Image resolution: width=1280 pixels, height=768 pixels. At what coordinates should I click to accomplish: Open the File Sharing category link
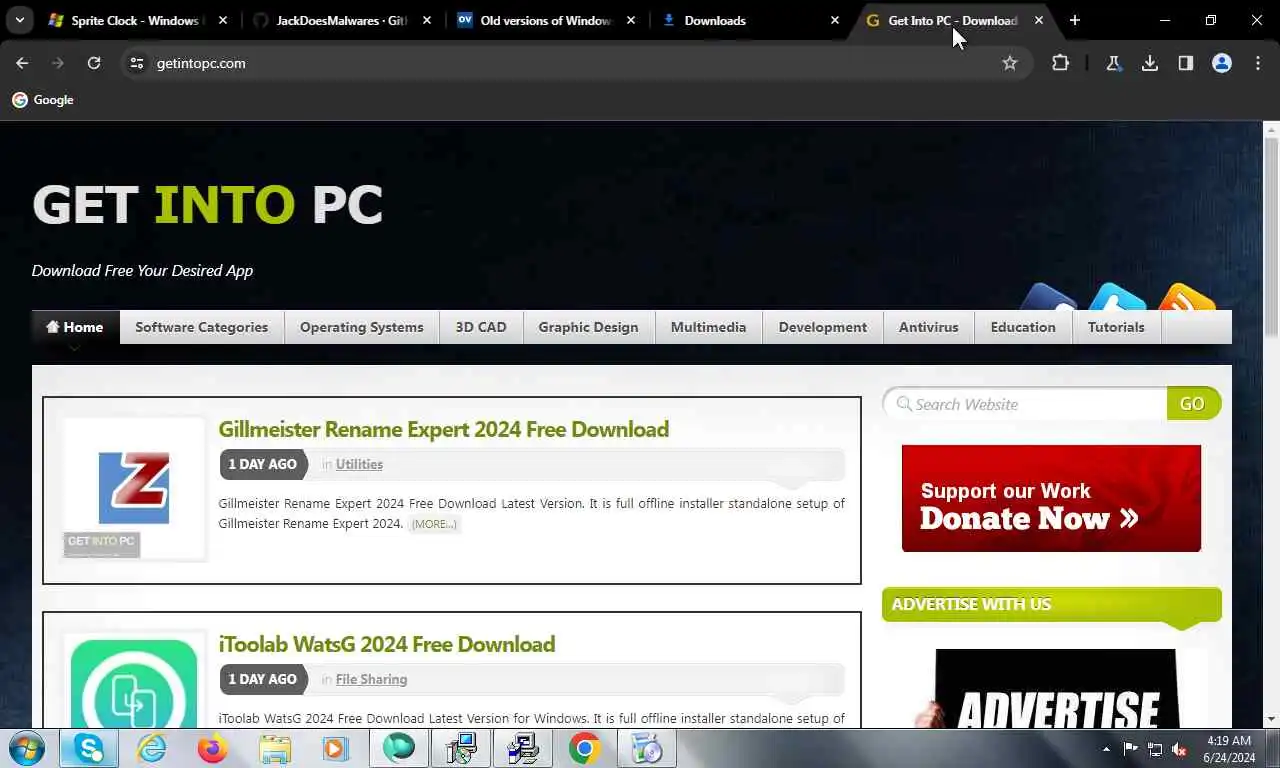[x=371, y=679]
